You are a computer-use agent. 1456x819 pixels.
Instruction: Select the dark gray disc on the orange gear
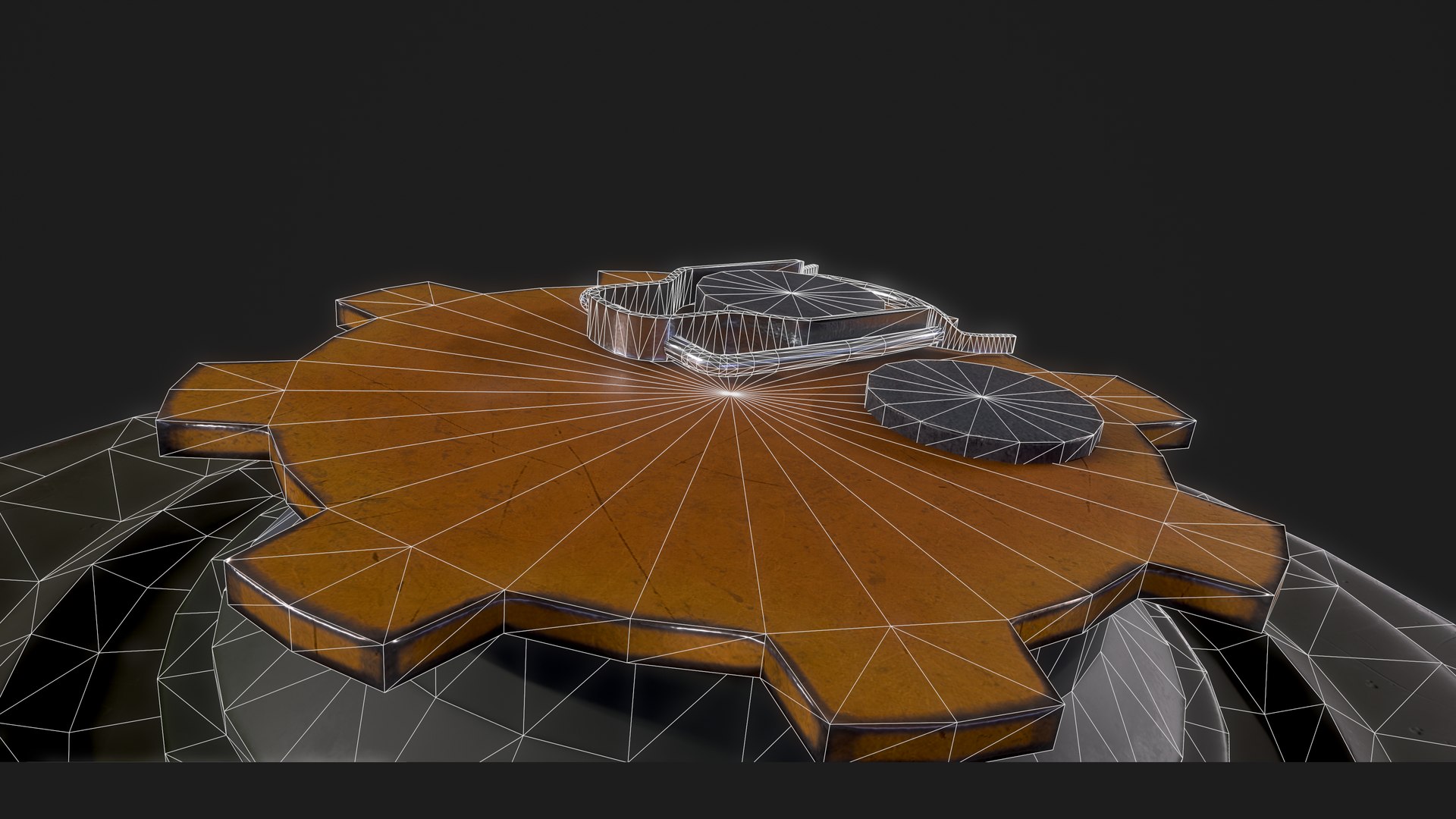[x=984, y=411]
